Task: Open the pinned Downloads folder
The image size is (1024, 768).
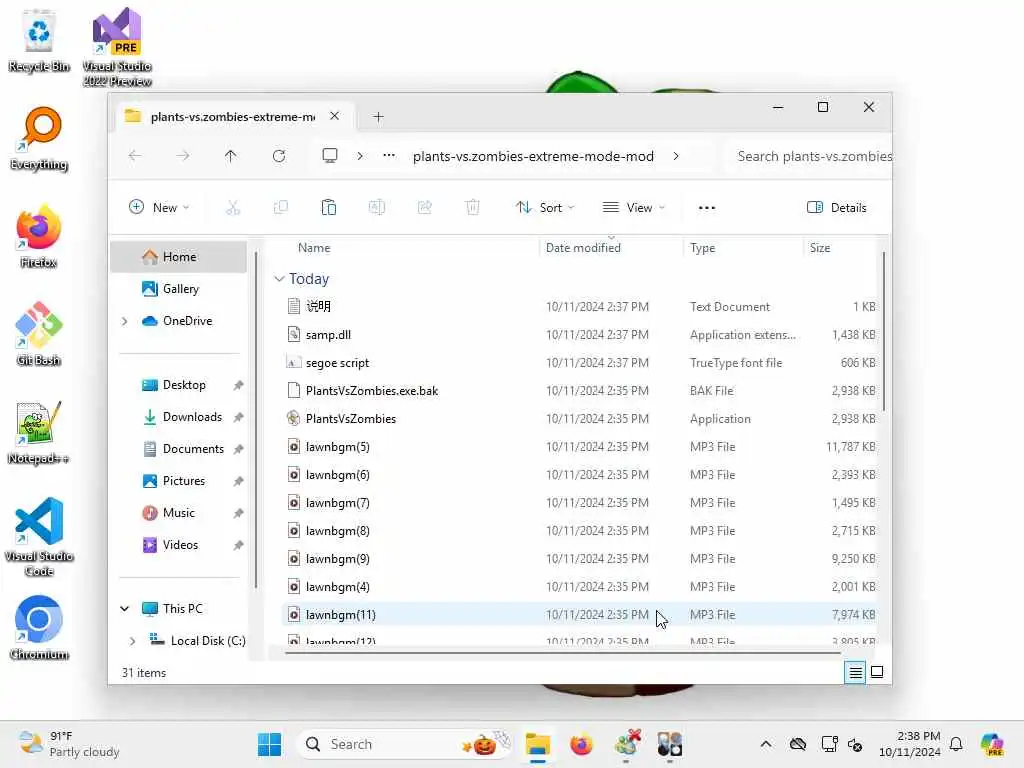Action: [x=178, y=417]
